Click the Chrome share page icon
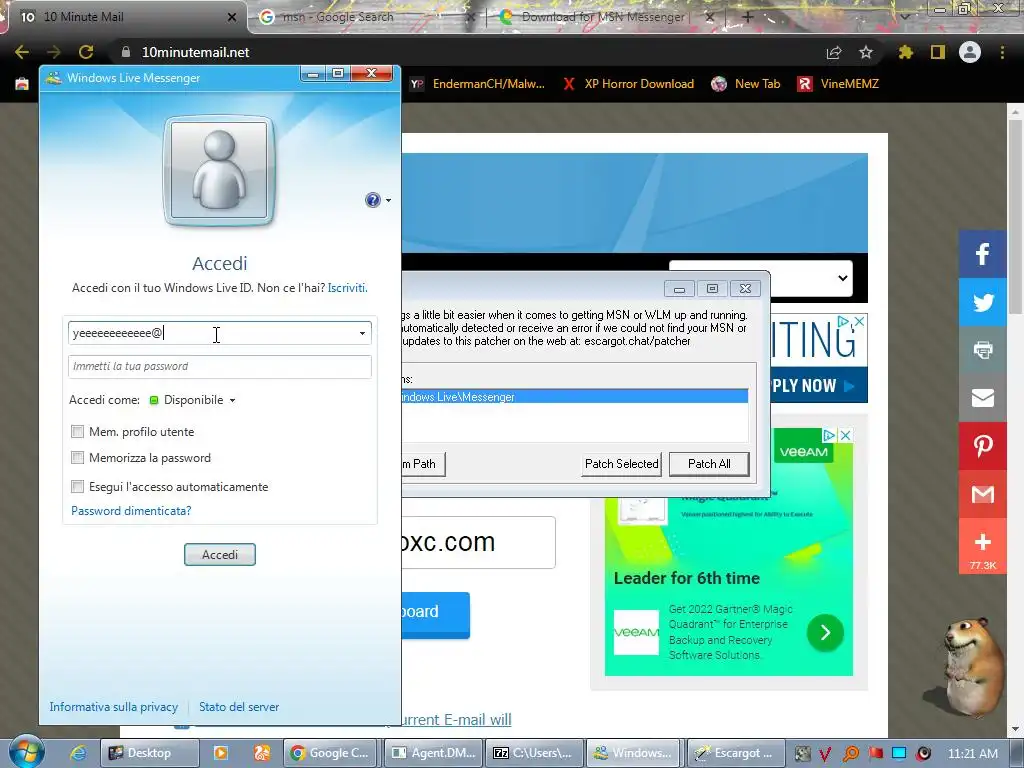Screen dimensions: 1024x768 (834, 52)
